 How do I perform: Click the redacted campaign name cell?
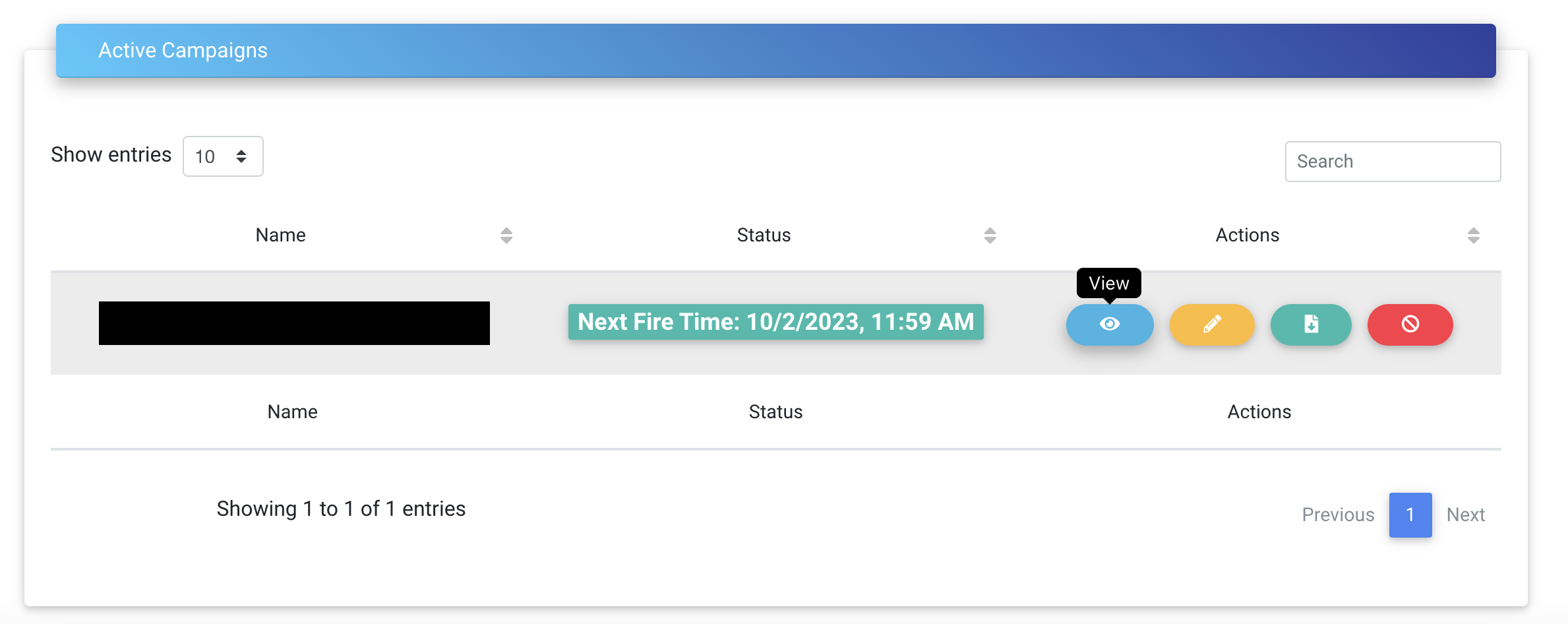(x=294, y=323)
